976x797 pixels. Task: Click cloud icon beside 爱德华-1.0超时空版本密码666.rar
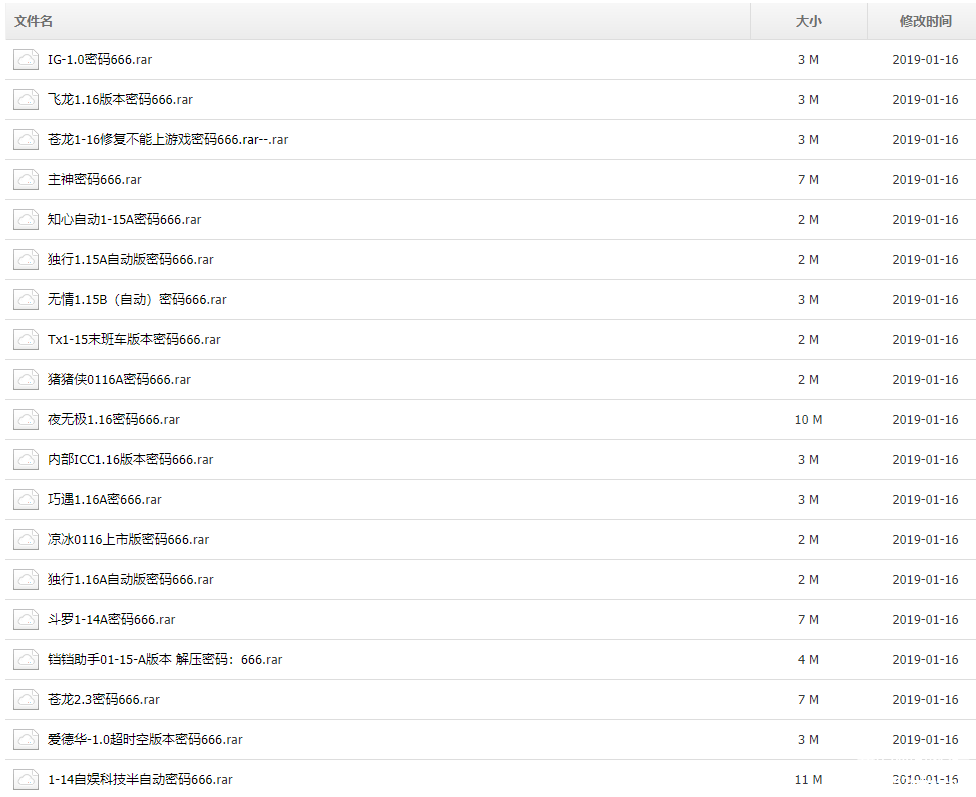click(26, 740)
